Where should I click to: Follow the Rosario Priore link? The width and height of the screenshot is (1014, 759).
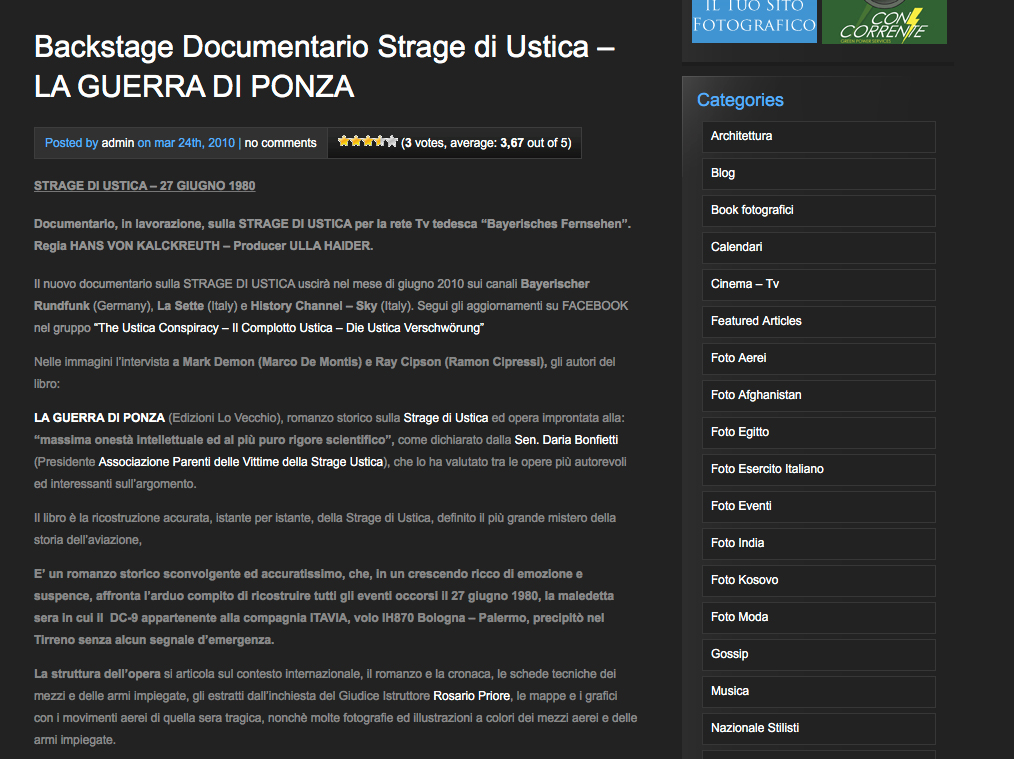coord(472,696)
